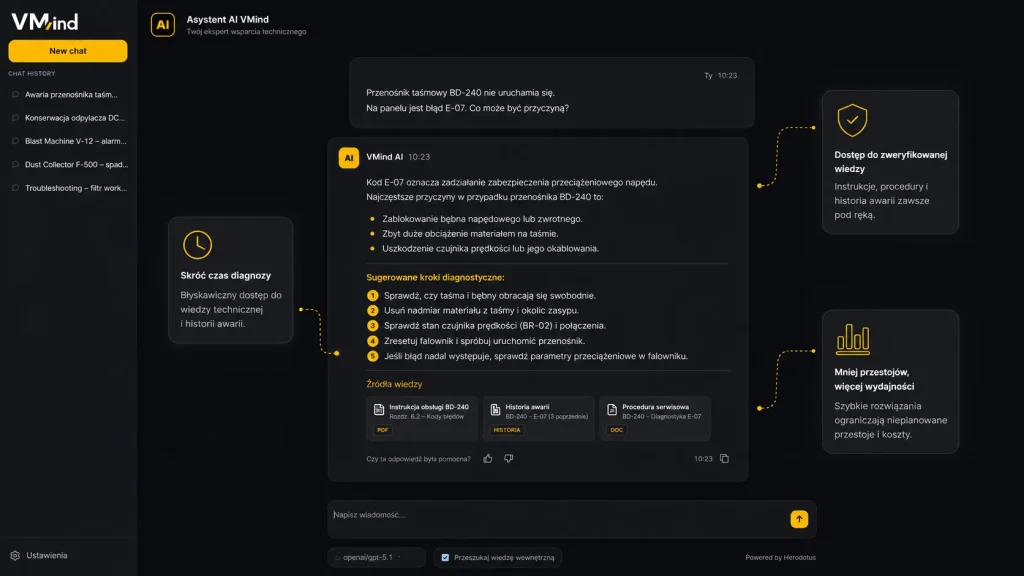
Task: Copy the VMind AI response
Action: pyautogui.click(x=724, y=459)
